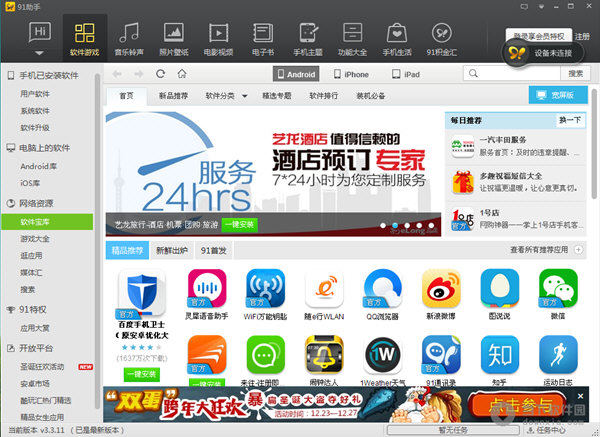The image size is (600, 437).
Task: Open the 音乐铃声 music section
Action: click(x=129, y=39)
